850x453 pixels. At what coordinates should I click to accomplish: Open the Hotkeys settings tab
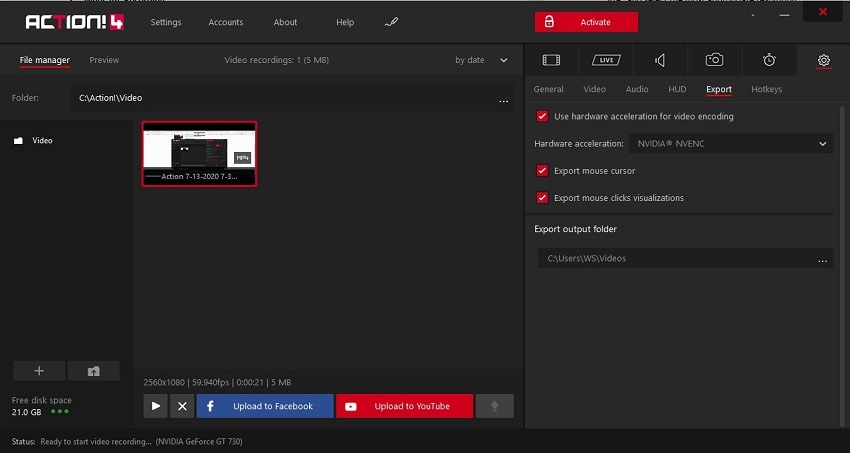pos(766,89)
